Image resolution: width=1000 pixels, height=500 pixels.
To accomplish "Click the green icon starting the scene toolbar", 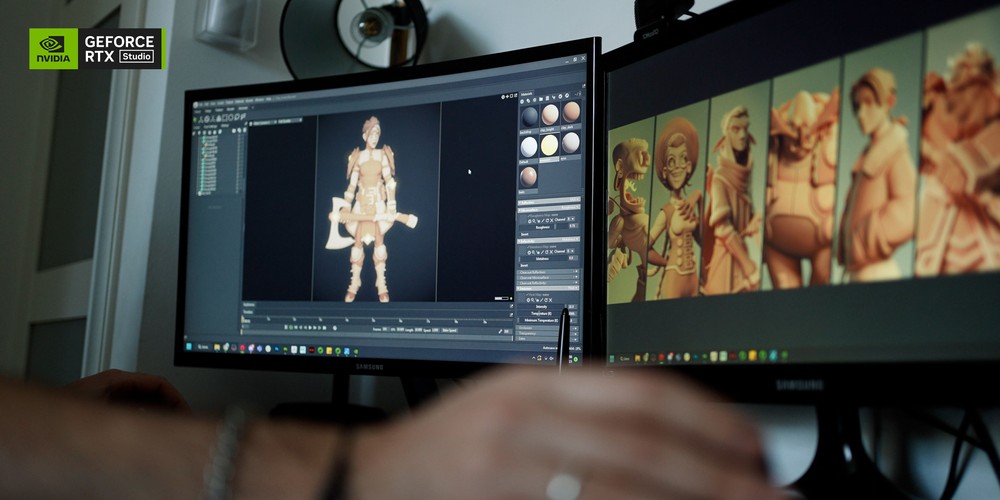I will [x=195, y=119].
